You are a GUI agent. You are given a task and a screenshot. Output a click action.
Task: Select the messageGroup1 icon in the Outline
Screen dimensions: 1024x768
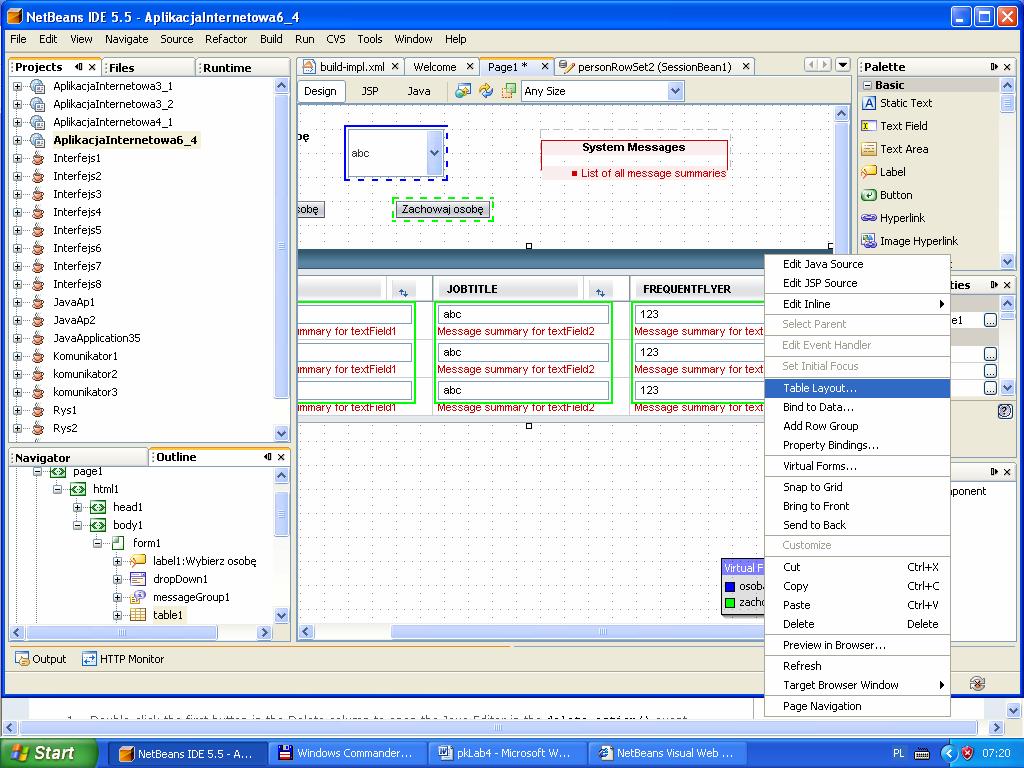click(x=138, y=597)
